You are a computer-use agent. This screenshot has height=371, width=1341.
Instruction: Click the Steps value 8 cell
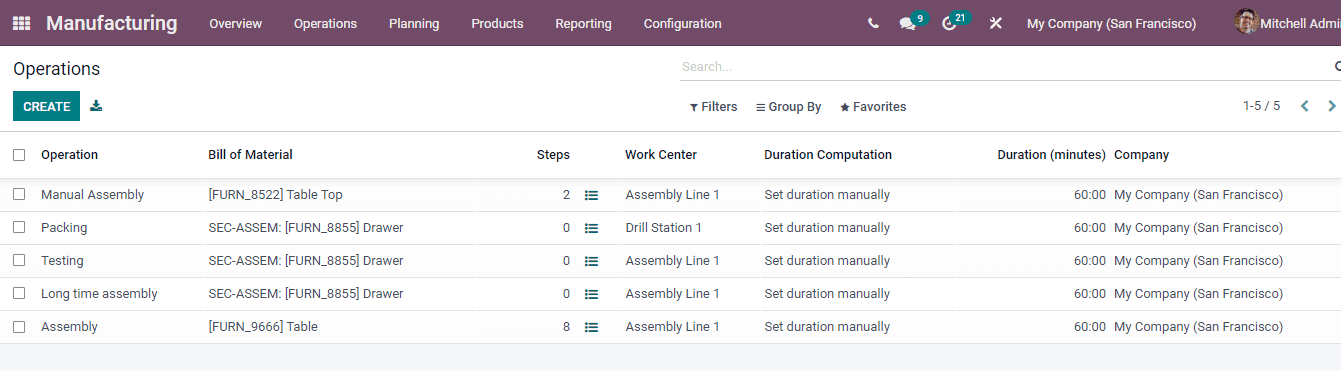click(x=566, y=327)
